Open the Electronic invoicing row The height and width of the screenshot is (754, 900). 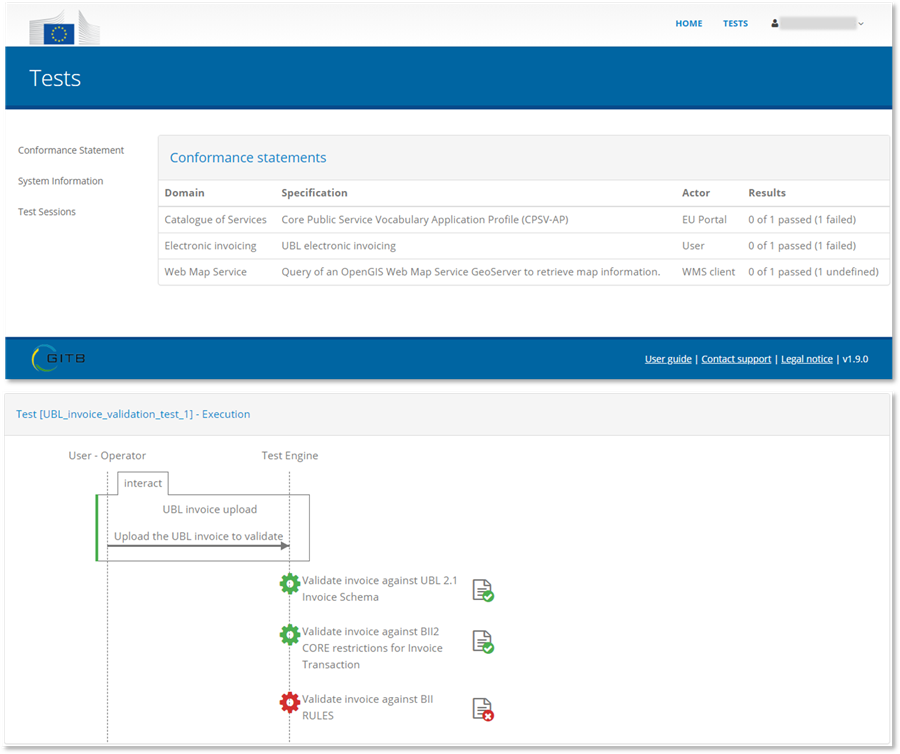click(x=523, y=246)
